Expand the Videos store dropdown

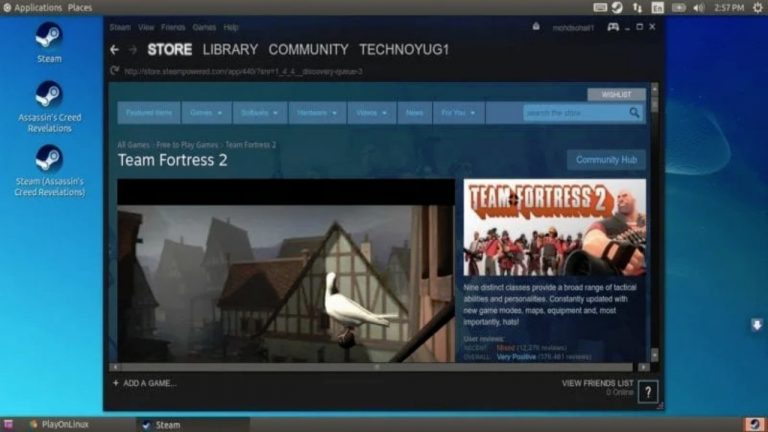(371, 113)
